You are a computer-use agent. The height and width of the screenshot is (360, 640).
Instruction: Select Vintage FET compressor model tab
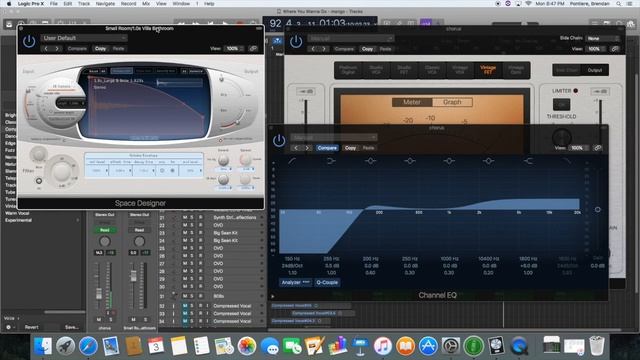[488, 70]
